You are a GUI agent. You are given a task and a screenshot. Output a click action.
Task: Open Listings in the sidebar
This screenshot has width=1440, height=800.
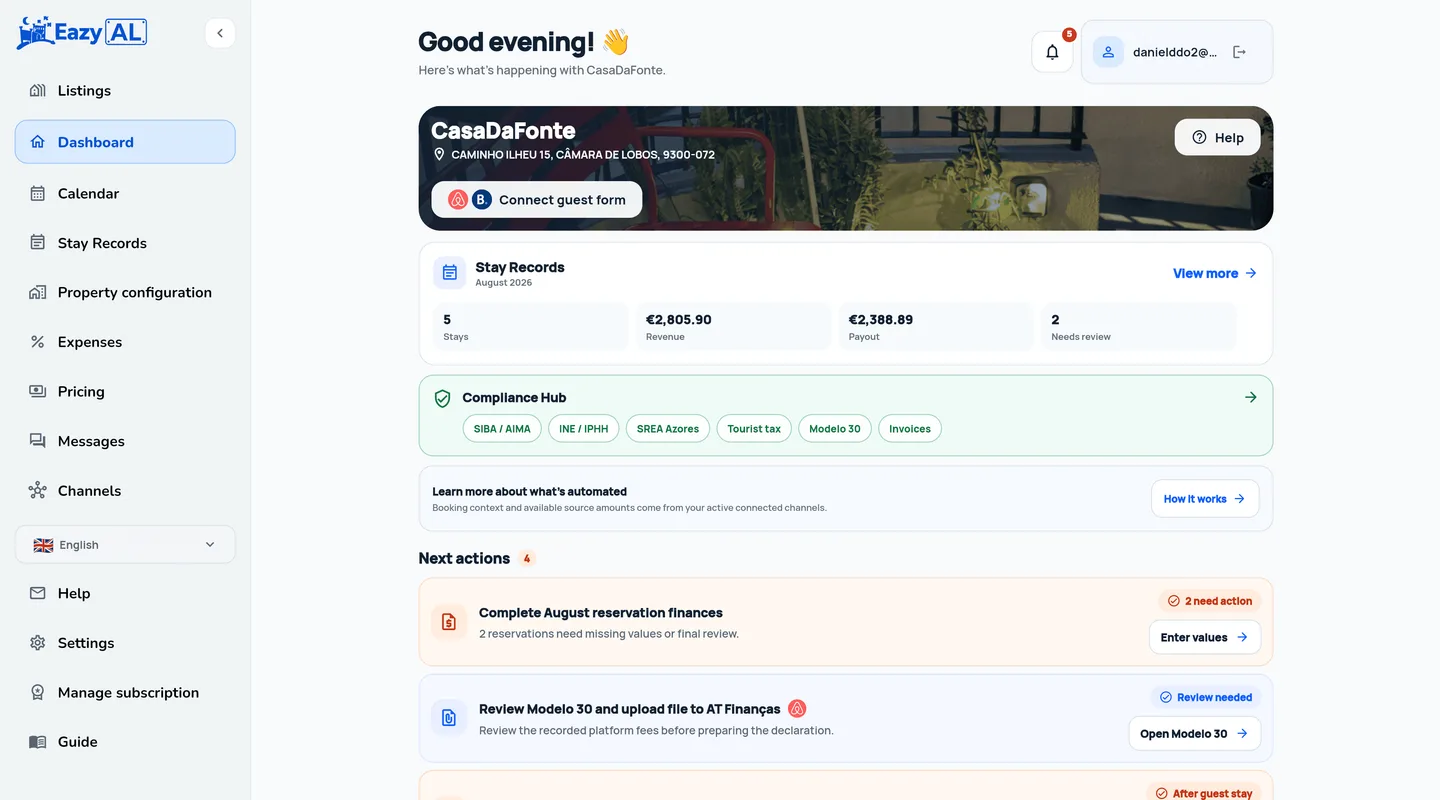(125, 91)
